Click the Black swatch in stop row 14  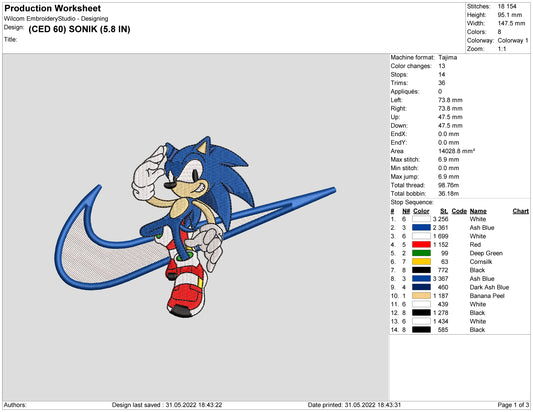(x=421, y=330)
